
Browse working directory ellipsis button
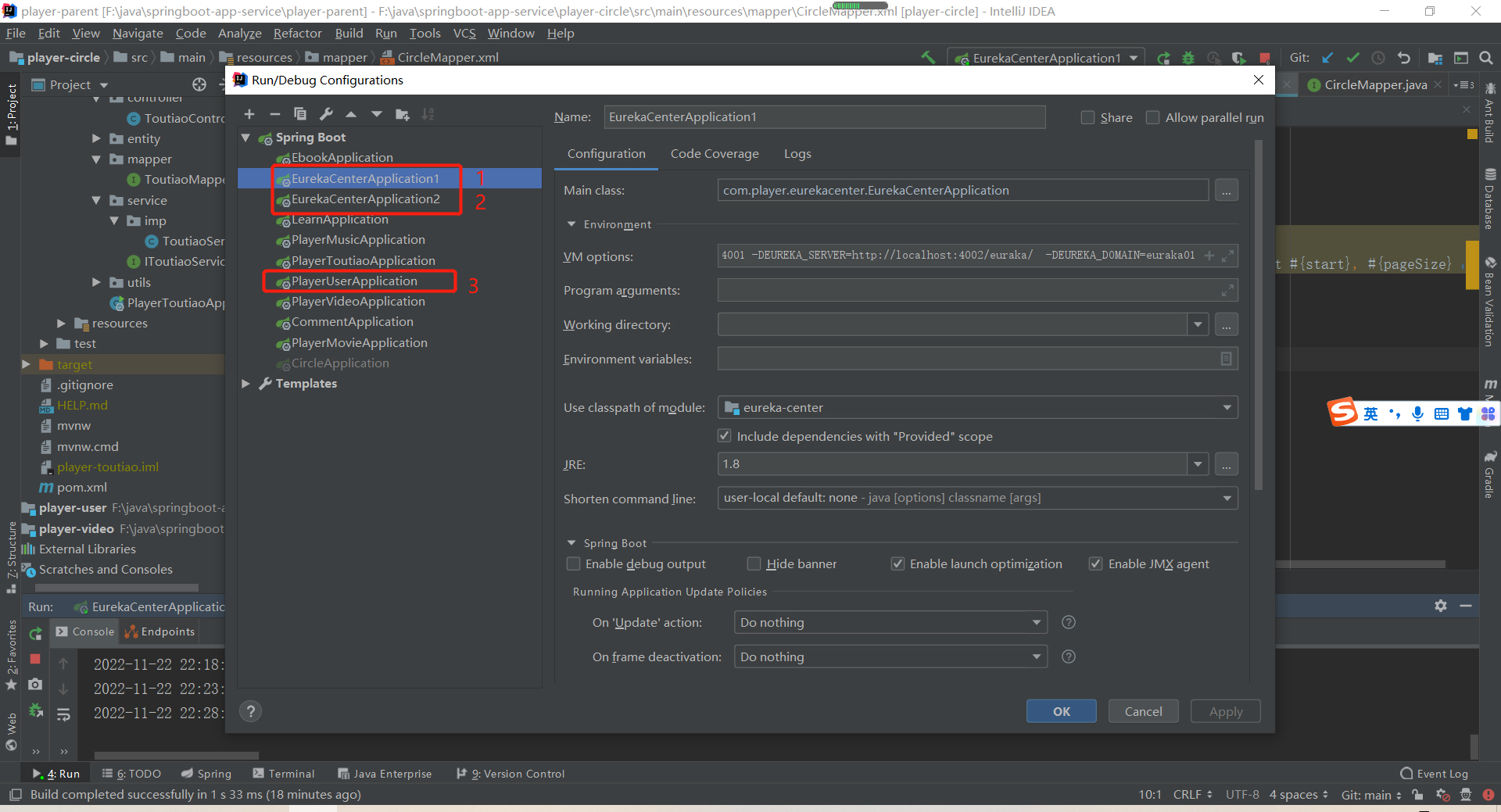[x=1227, y=325]
